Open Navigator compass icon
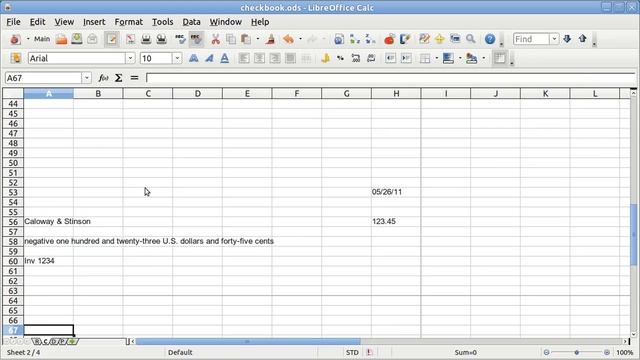The image size is (640, 360). pyautogui.click(x=440, y=39)
